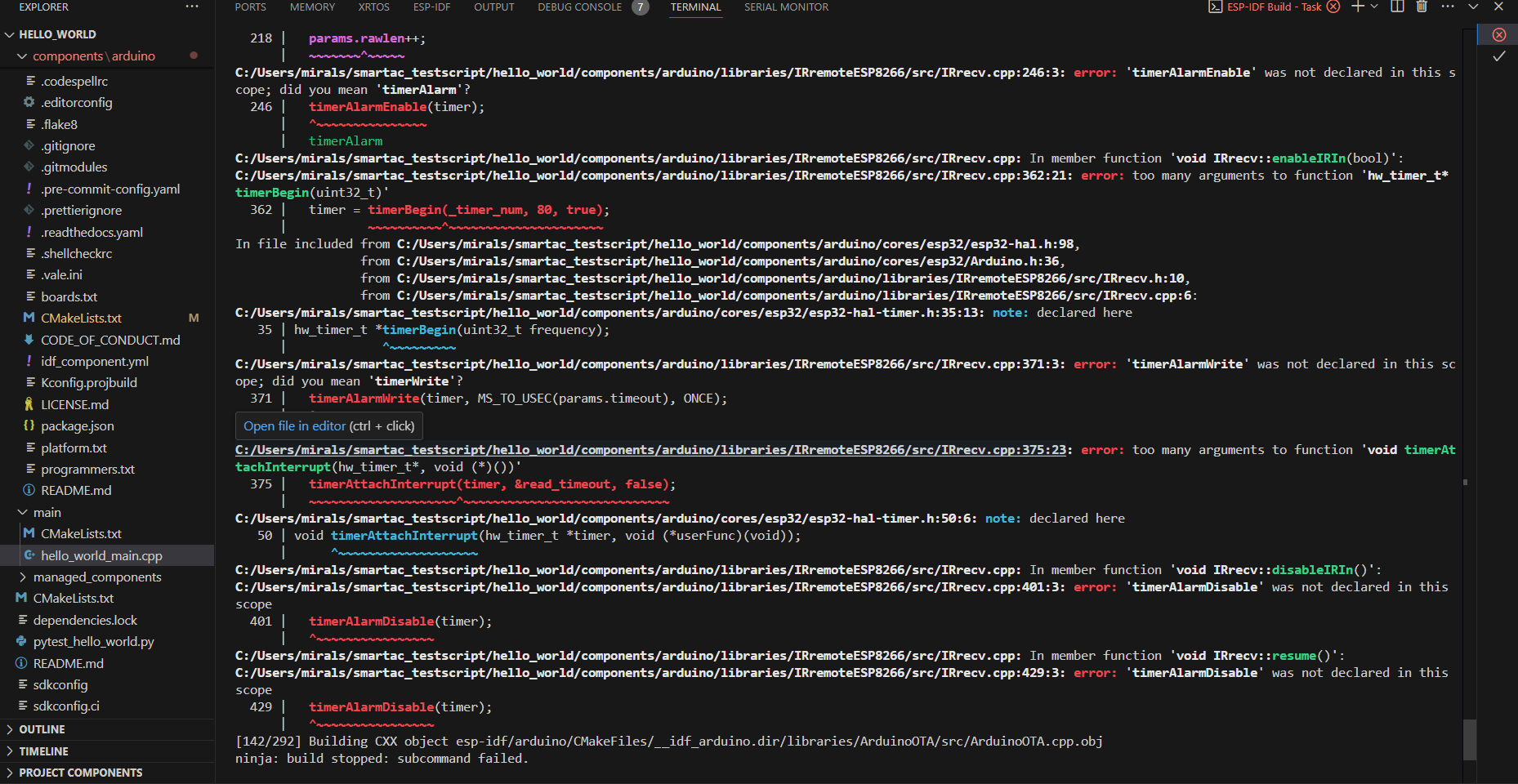Switch to the MEMORY tab
Viewport: 1518px width, 784px height.
tap(312, 7)
